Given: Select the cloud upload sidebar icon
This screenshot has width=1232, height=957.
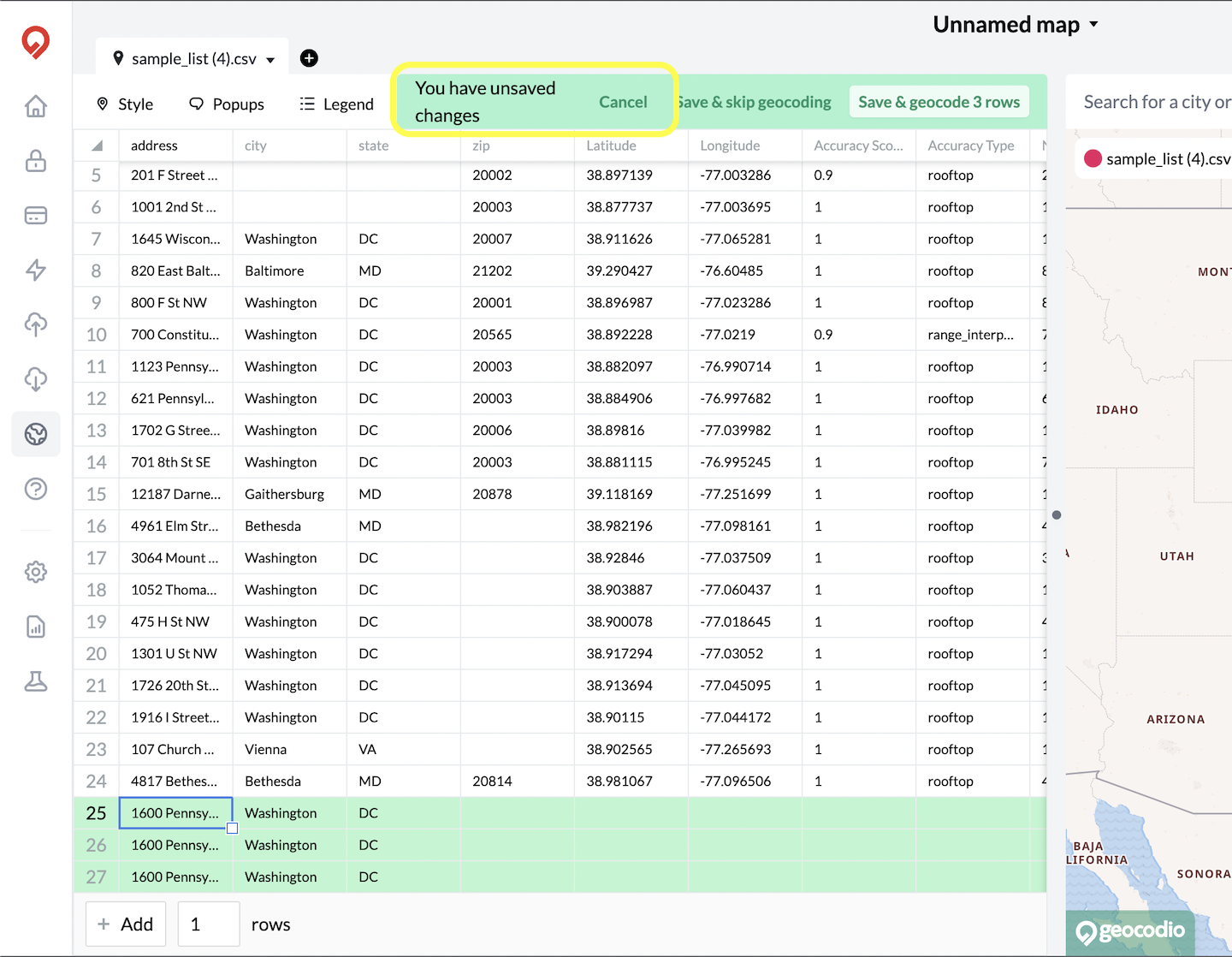Looking at the screenshot, I should (x=35, y=324).
